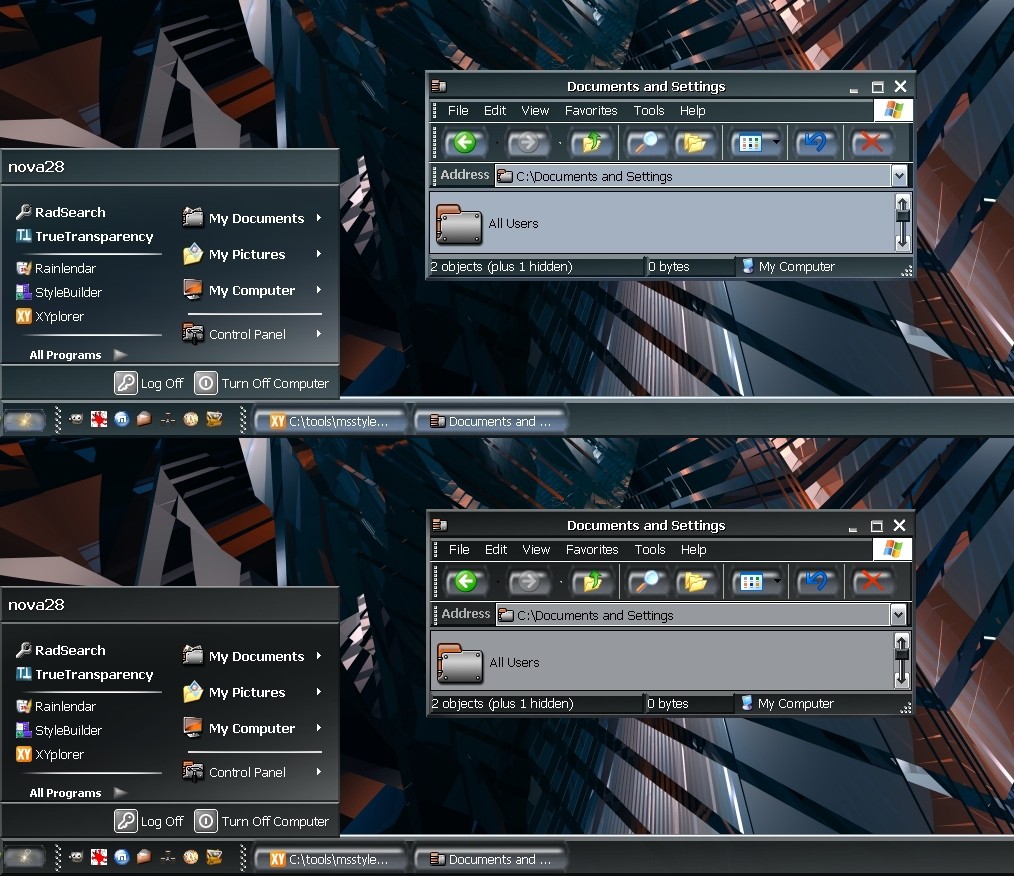Expand My Documents submenu arrow in the lower start menu

[319, 656]
